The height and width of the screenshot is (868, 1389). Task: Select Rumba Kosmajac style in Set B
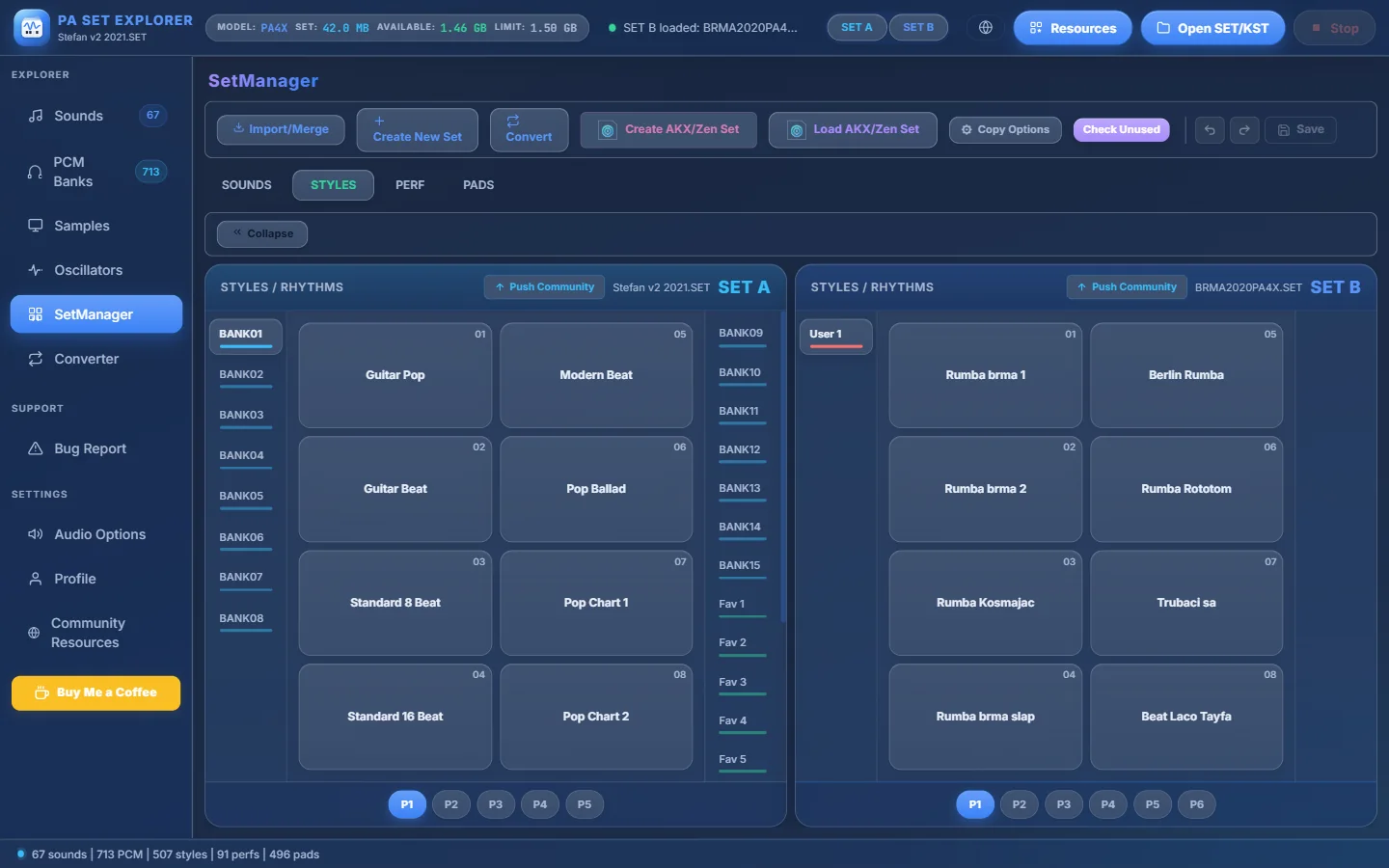[986, 603]
